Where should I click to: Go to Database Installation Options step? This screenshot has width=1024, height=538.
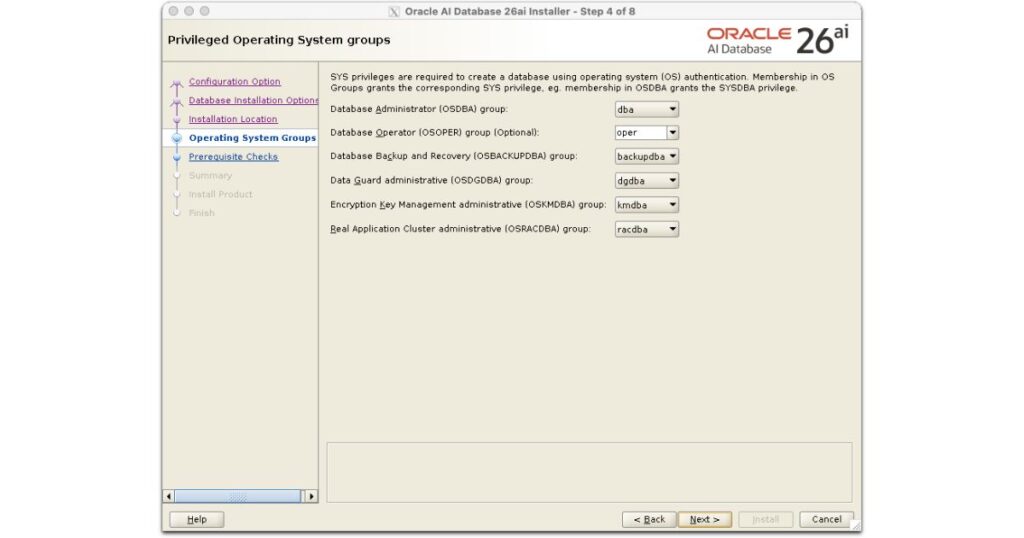pyautogui.click(x=253, y=101)
